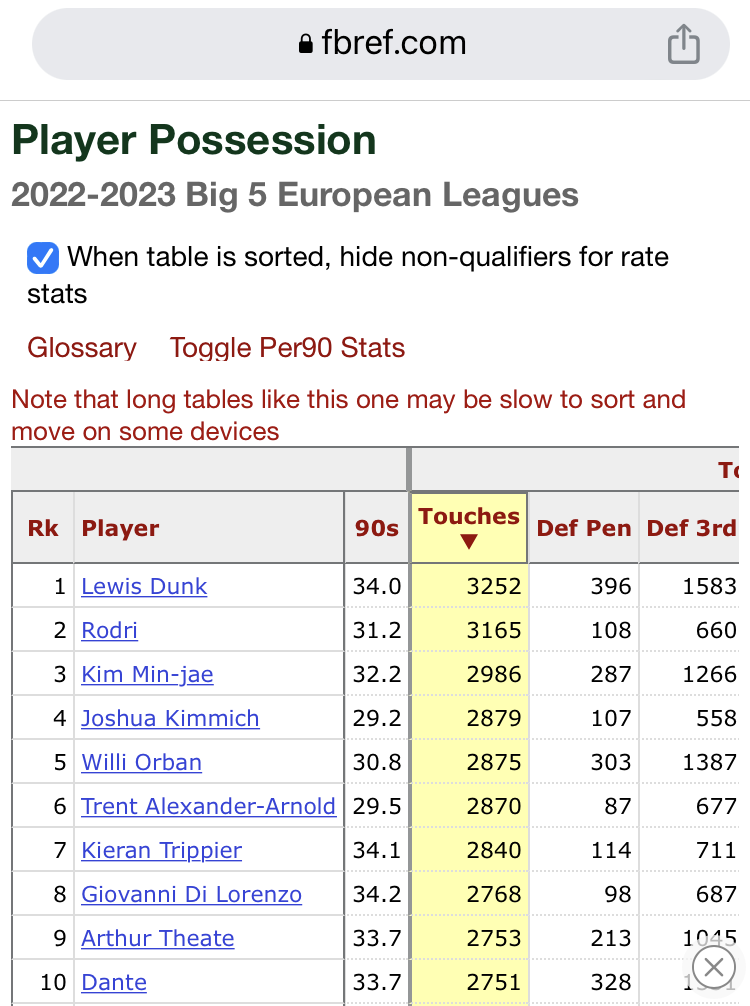Open Dante player page link
Viewport: 750px width, 1006px height.
(114, 982)
